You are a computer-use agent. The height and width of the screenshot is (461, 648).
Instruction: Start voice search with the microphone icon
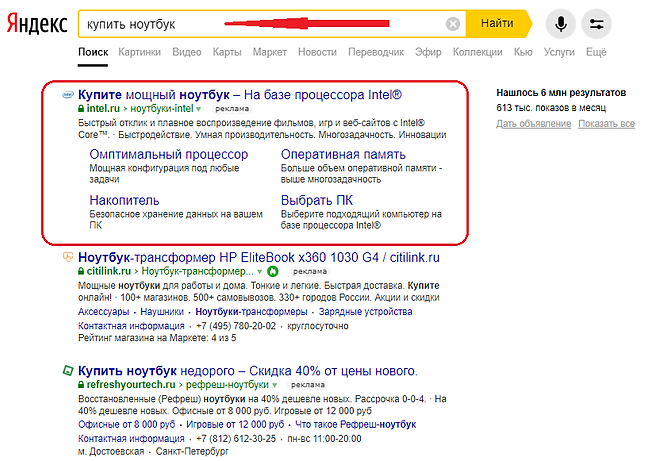tap(560, 24)
